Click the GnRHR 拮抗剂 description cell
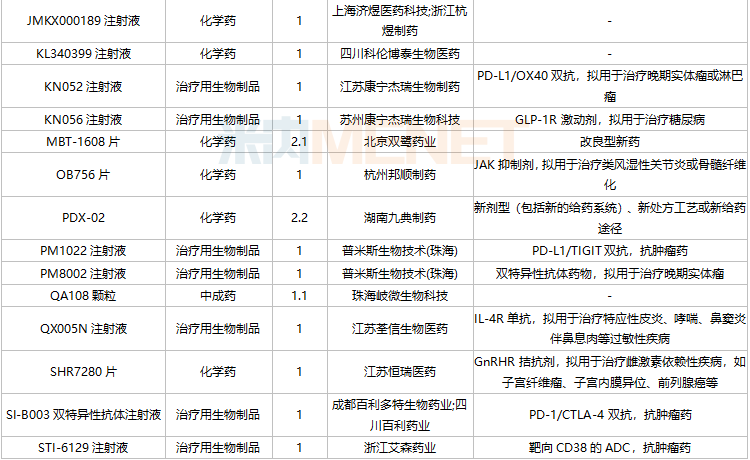The width and height of the screenshot is (750, 460). click(610, 372)
